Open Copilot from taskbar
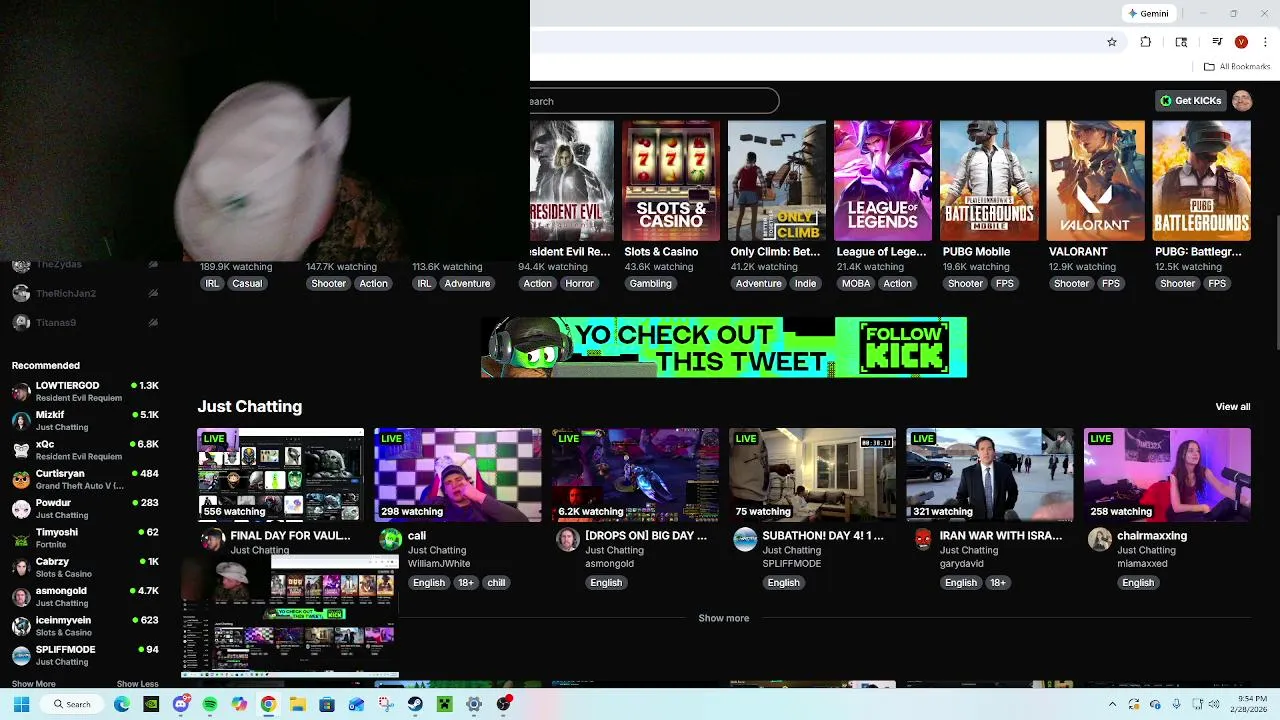 pos(239,704)
